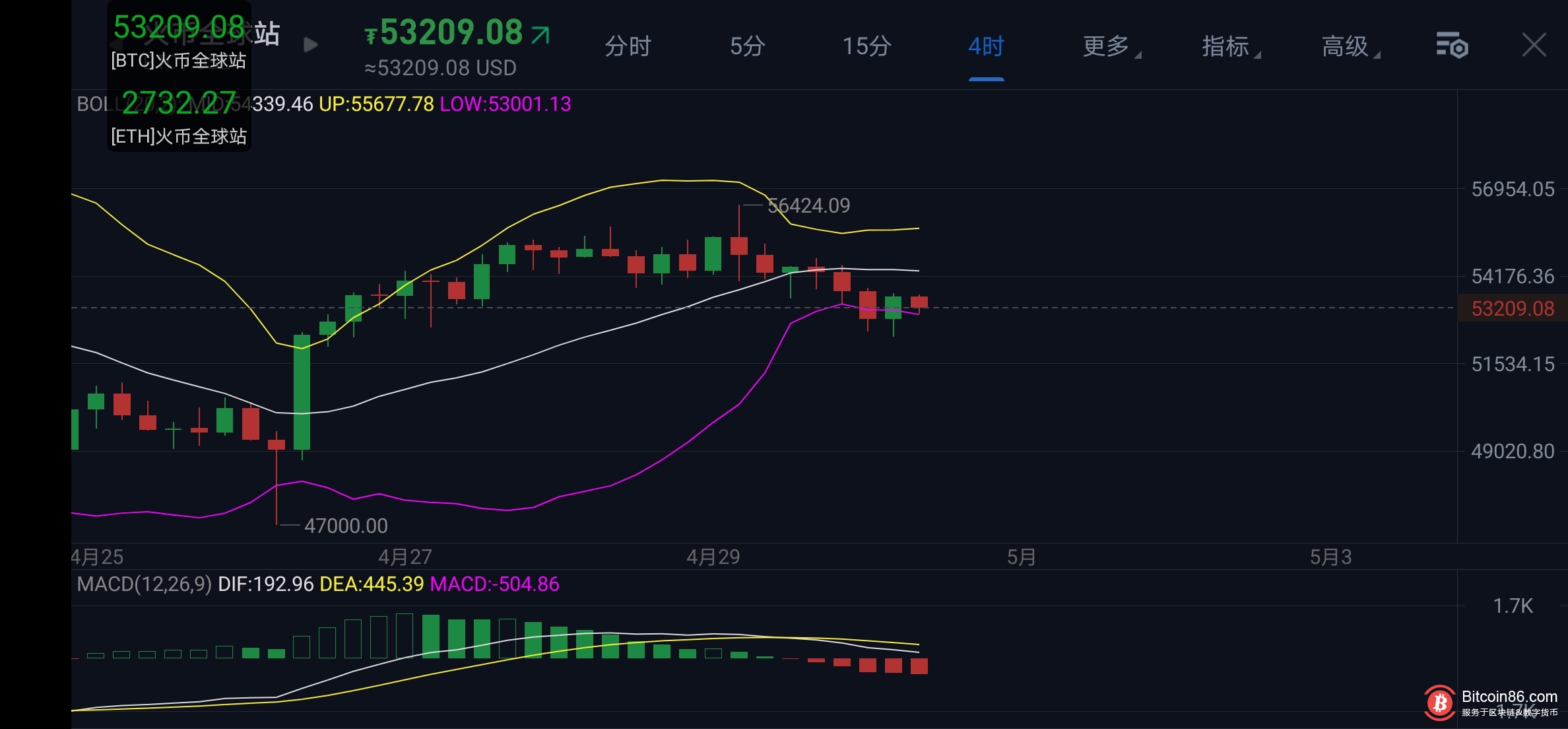Click the Bitcoin86.com link text

pyautogui.click(x=1509, y=697)
